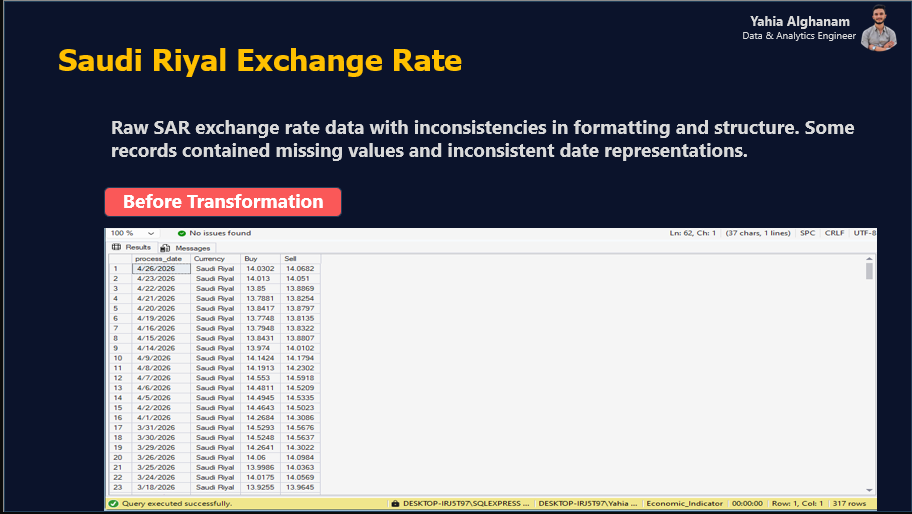Click the results vertical scrollbar thumb

click(x=870, y=271)
